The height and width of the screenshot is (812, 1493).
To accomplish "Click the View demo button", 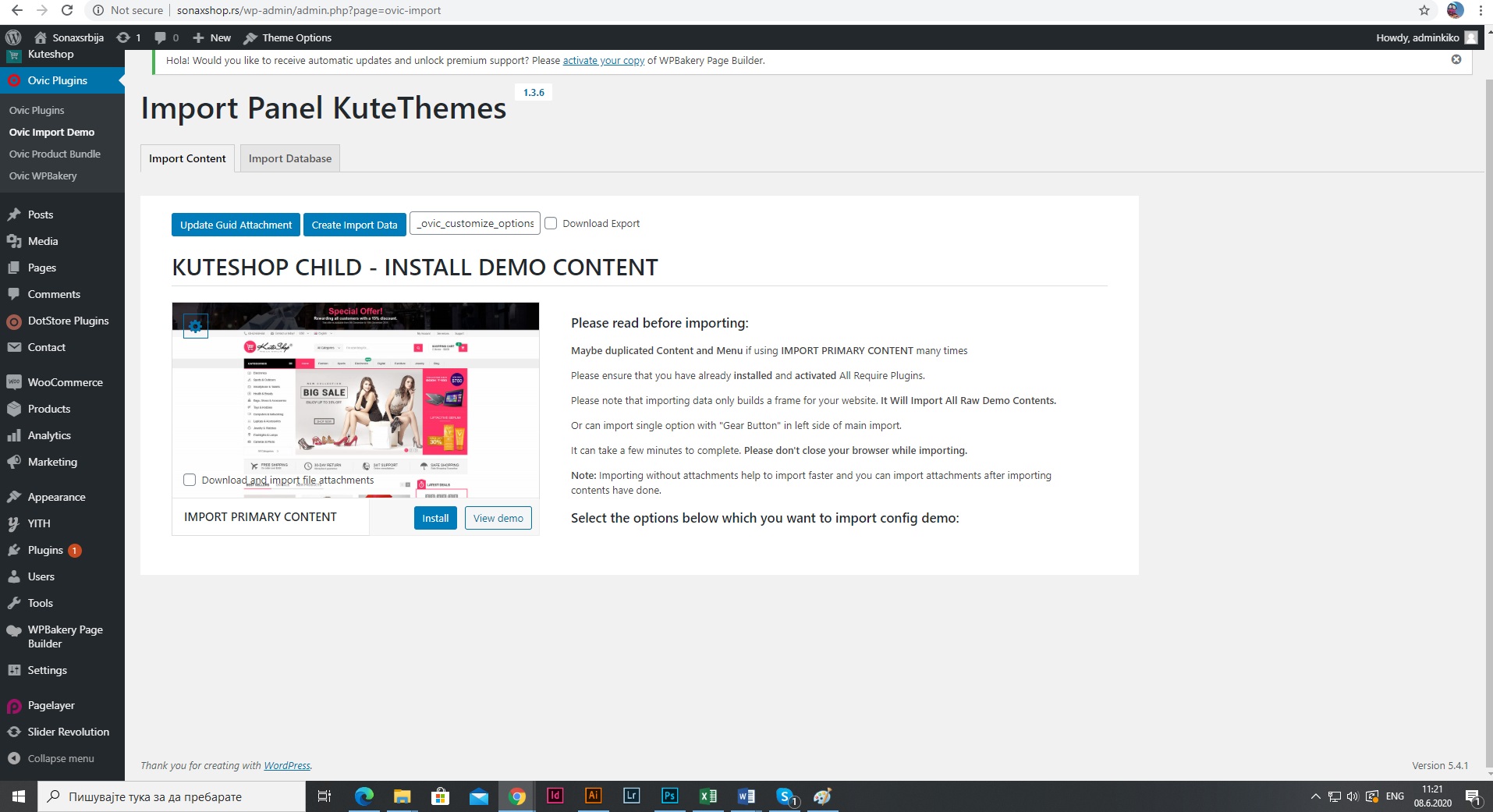I will (498, 518).
